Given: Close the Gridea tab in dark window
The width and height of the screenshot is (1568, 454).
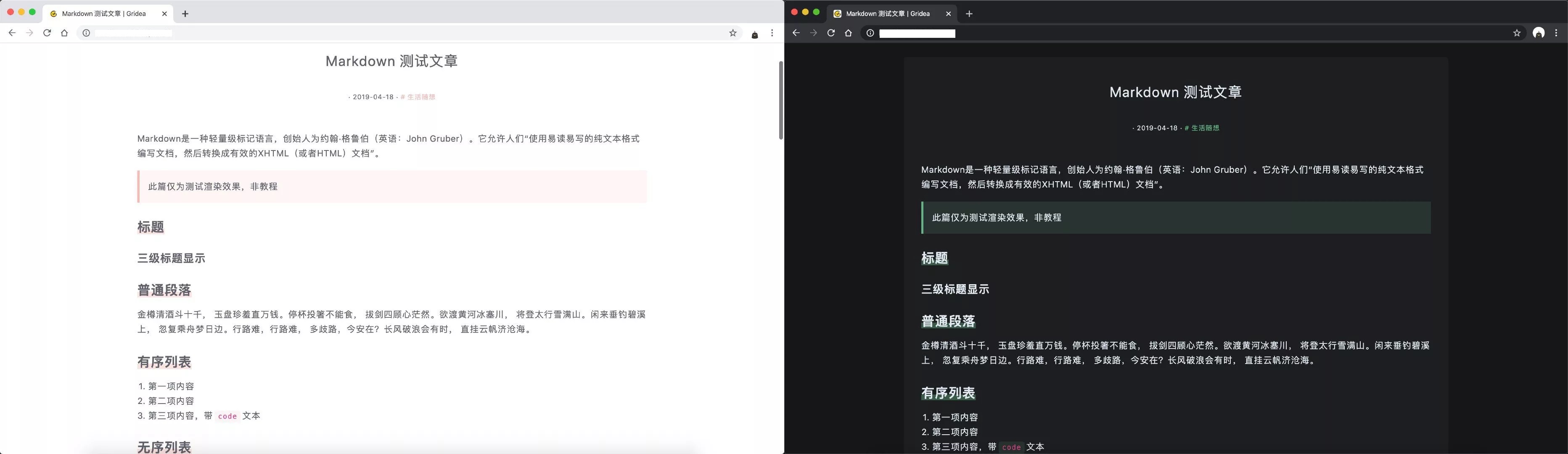Looking at the screenshot, I should click(948, 13).
